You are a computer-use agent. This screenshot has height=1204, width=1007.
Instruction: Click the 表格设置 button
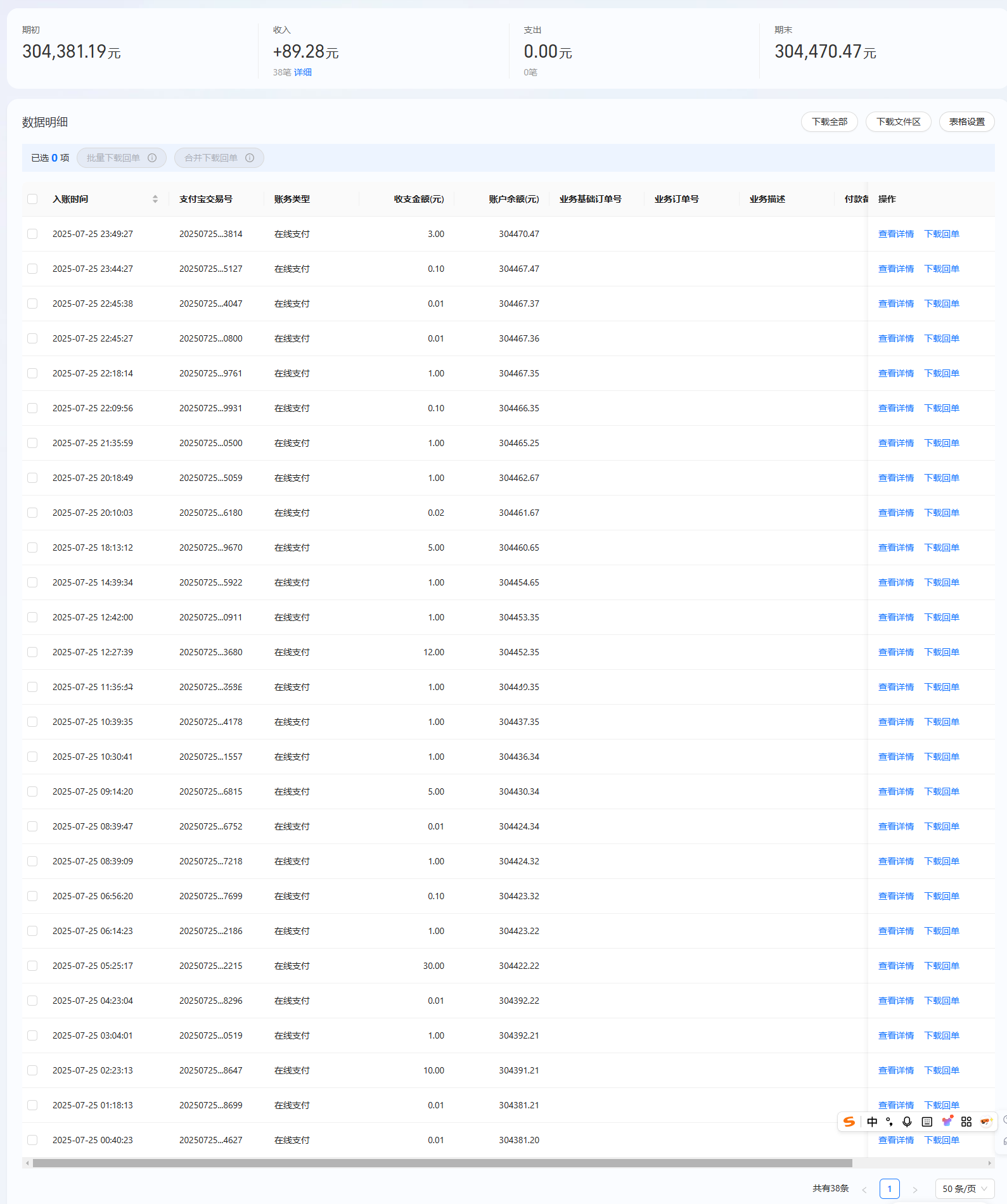coord(966,122)
